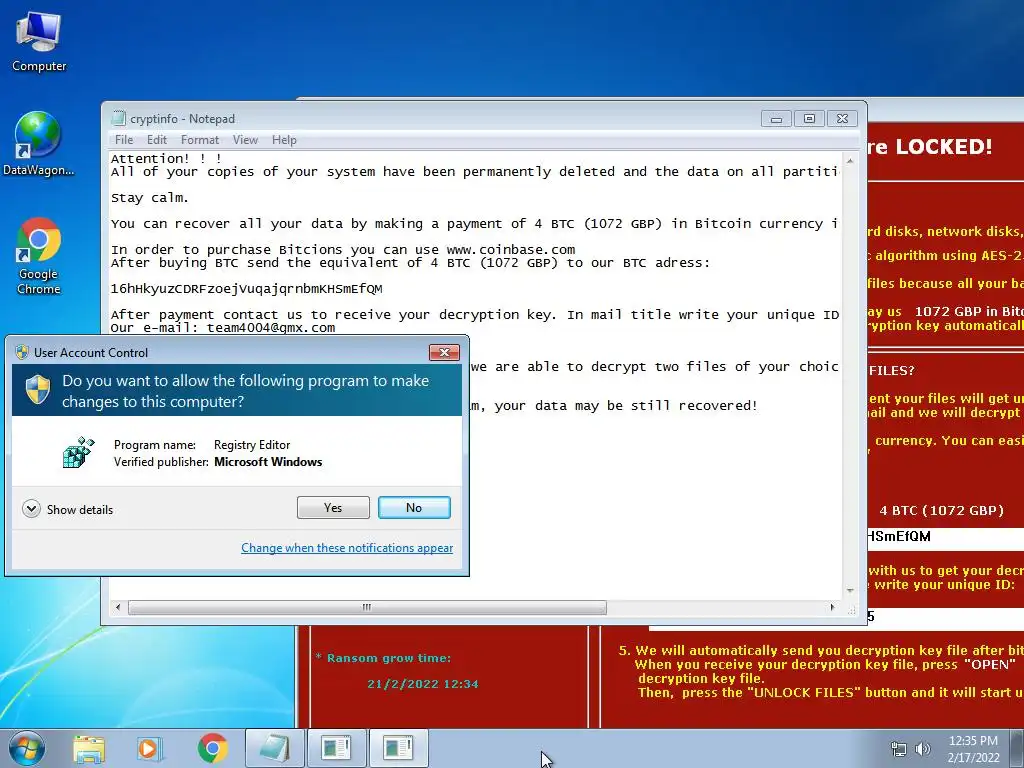
Task: Switch to the Notepad taskbar button
Action: click(x=274, y=748)
